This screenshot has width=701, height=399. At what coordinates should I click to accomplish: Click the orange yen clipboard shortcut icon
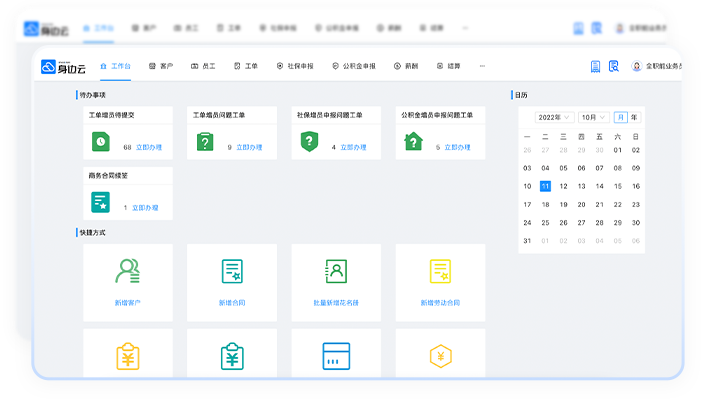pos(128,357)
